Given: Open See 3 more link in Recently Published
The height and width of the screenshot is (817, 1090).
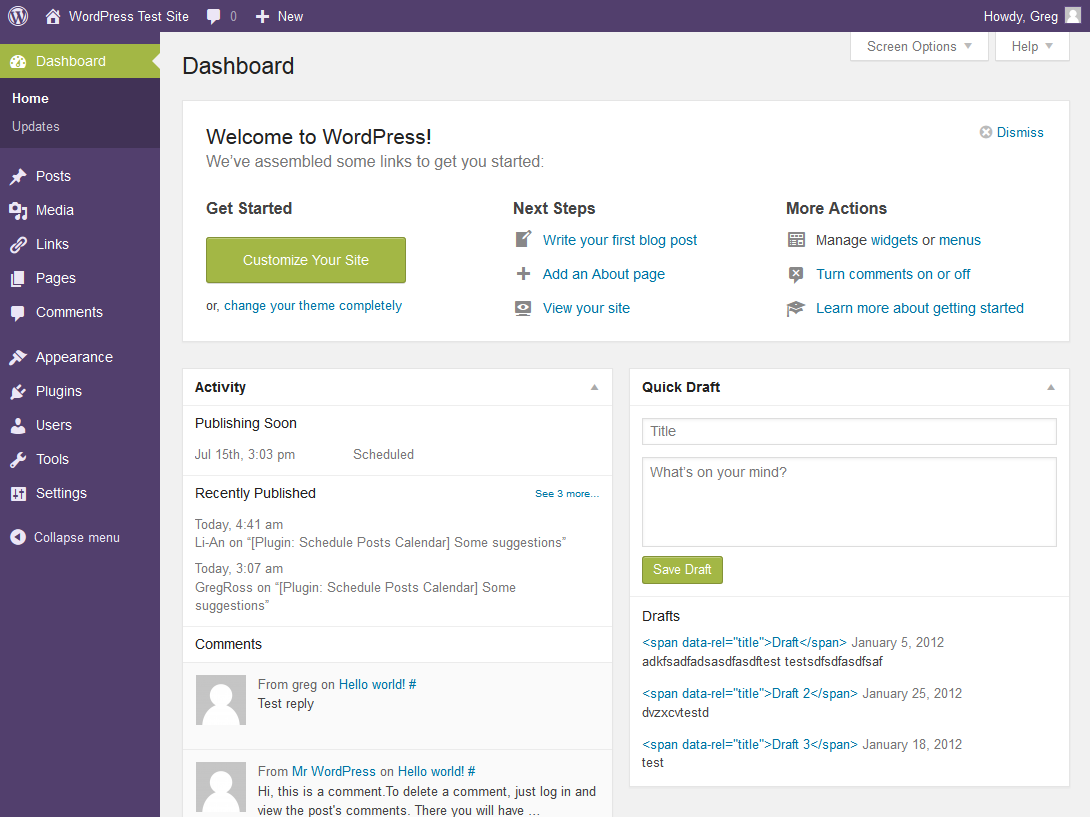Looking at the screenshot, I should click(567, 494).
